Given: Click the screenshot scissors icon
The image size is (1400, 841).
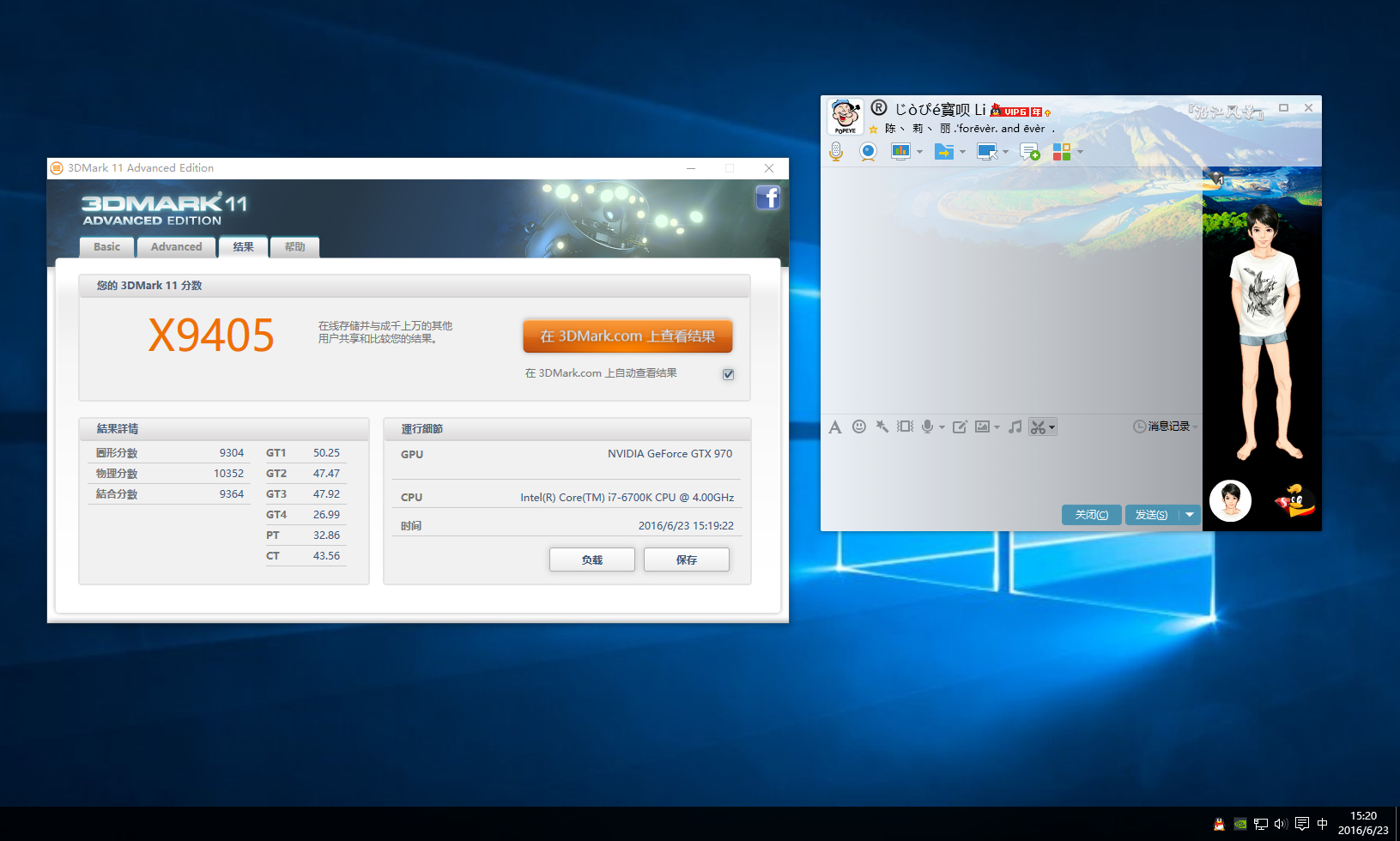Looking at the screenshot, I should click(1038, 427).
